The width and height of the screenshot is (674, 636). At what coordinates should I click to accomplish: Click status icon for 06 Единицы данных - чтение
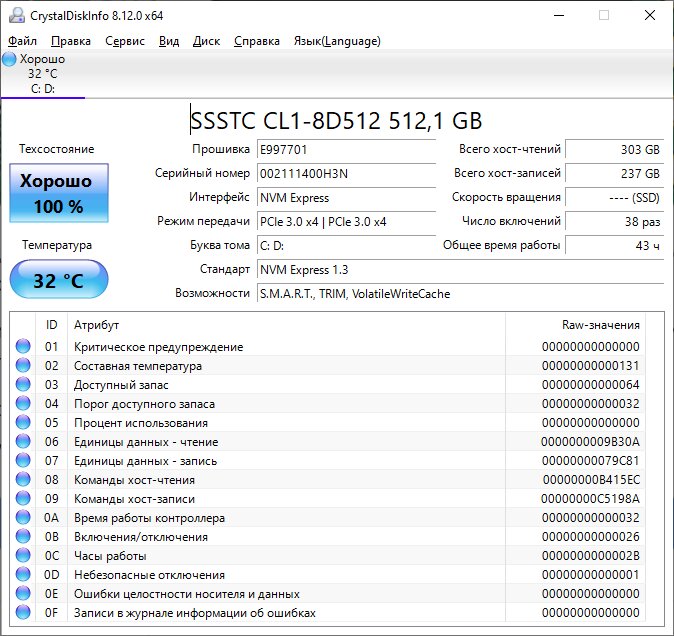point(23,441)
